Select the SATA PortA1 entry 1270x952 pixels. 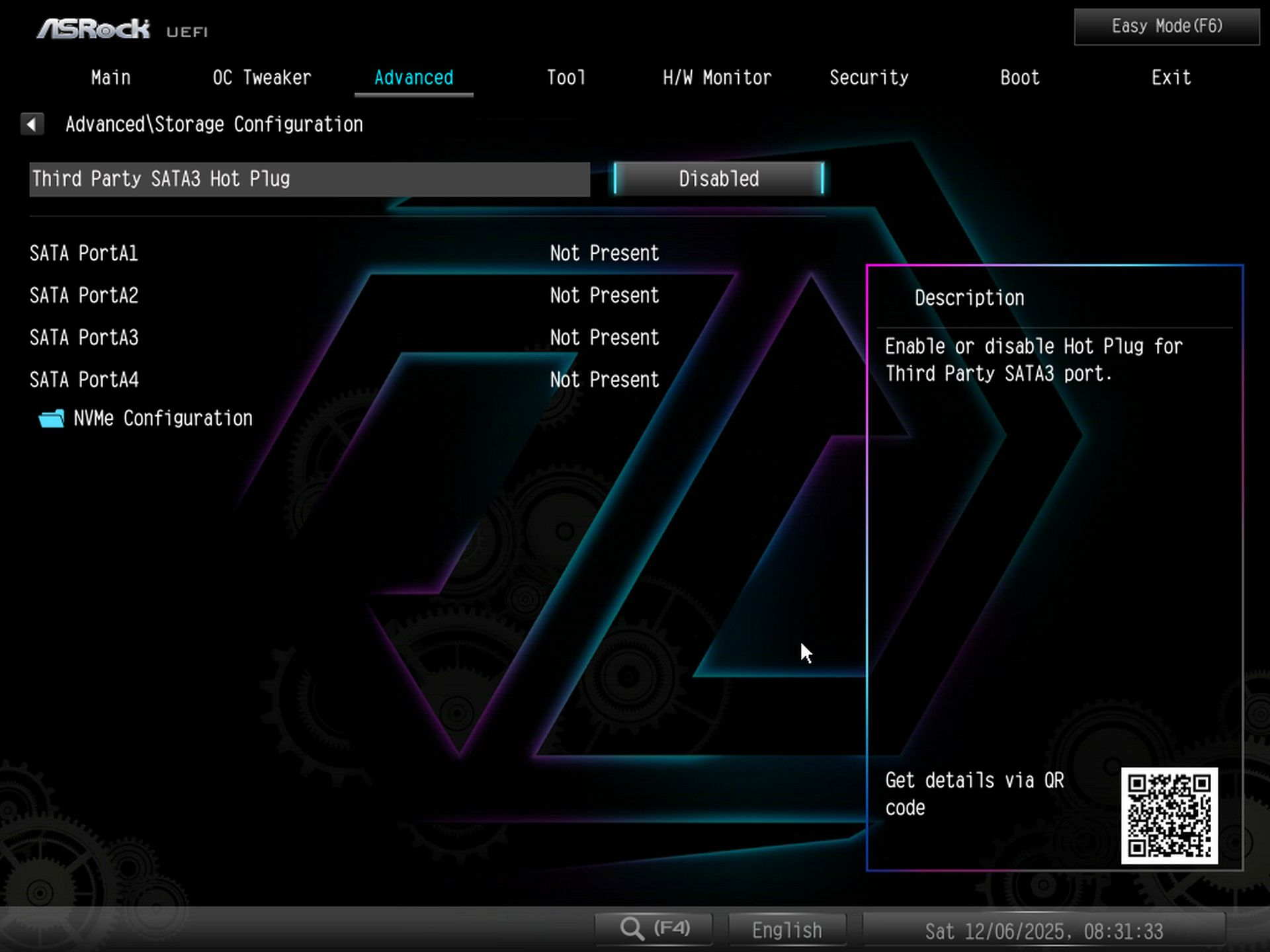(83, 253)
